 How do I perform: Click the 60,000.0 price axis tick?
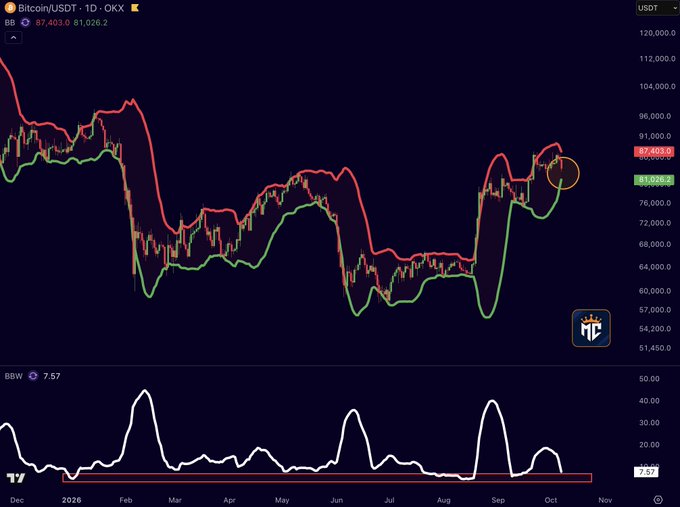[655, 291]
